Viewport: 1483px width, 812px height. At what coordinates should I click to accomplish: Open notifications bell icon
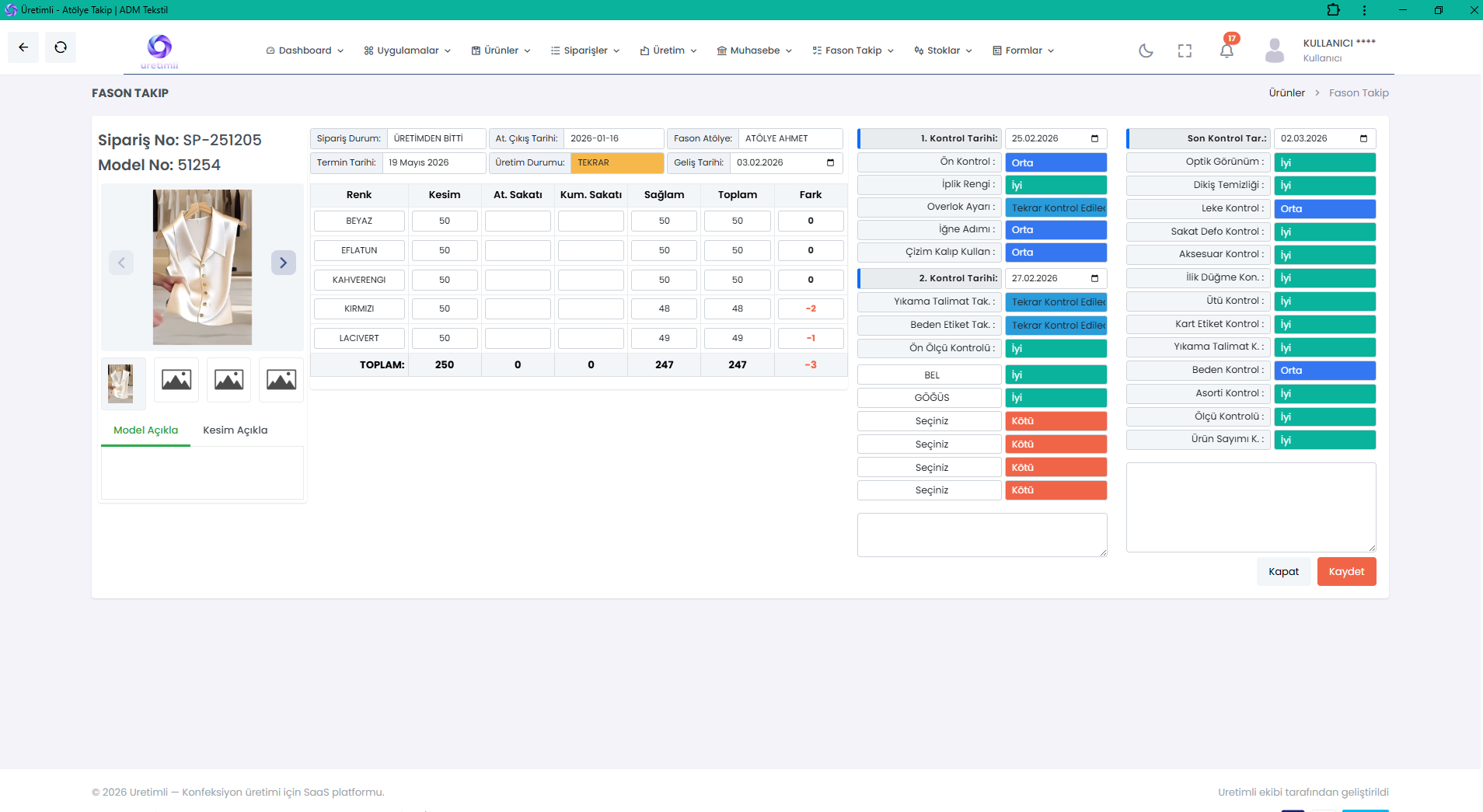pos(1227,51)
